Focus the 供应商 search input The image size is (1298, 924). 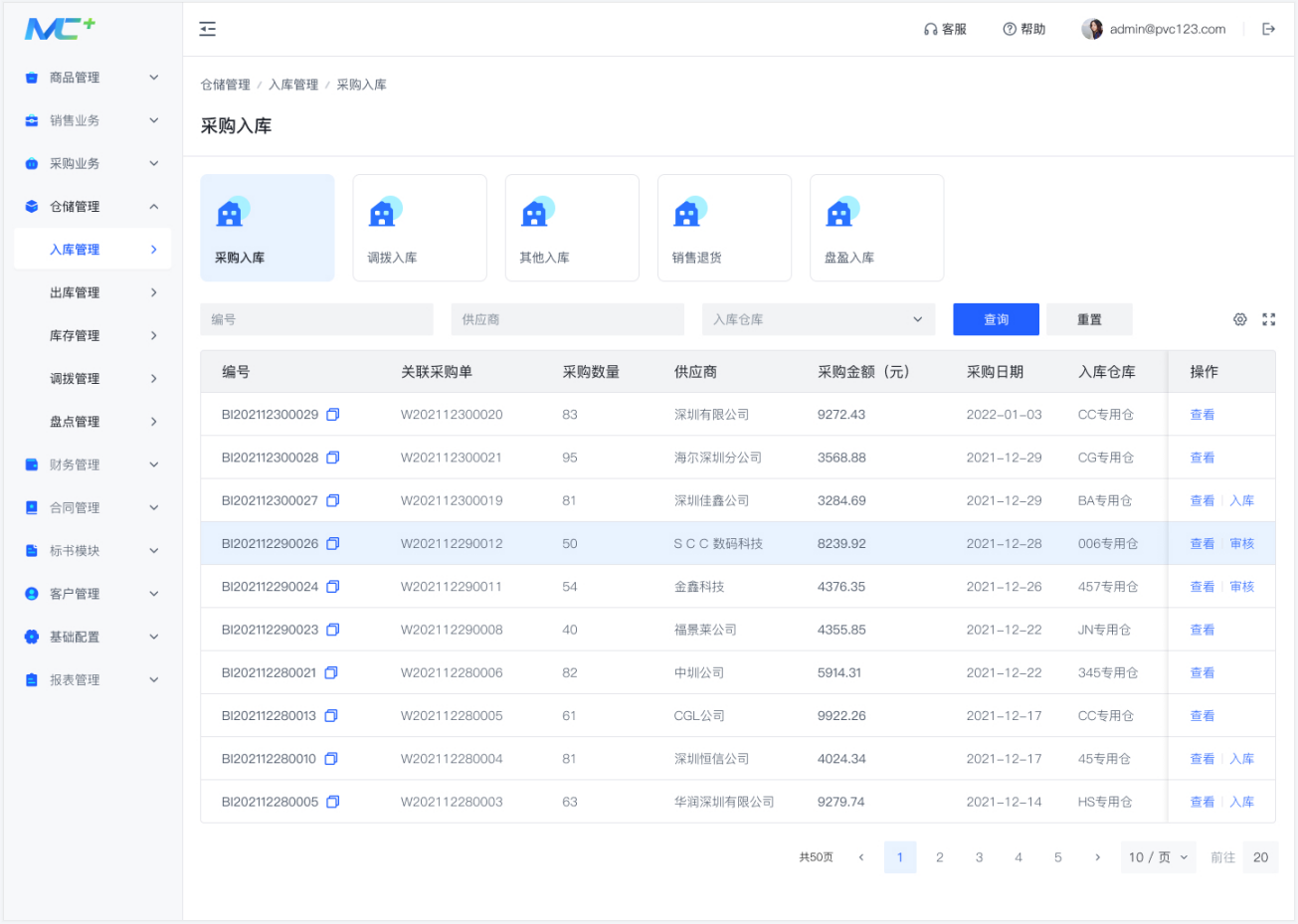[567, 319]
